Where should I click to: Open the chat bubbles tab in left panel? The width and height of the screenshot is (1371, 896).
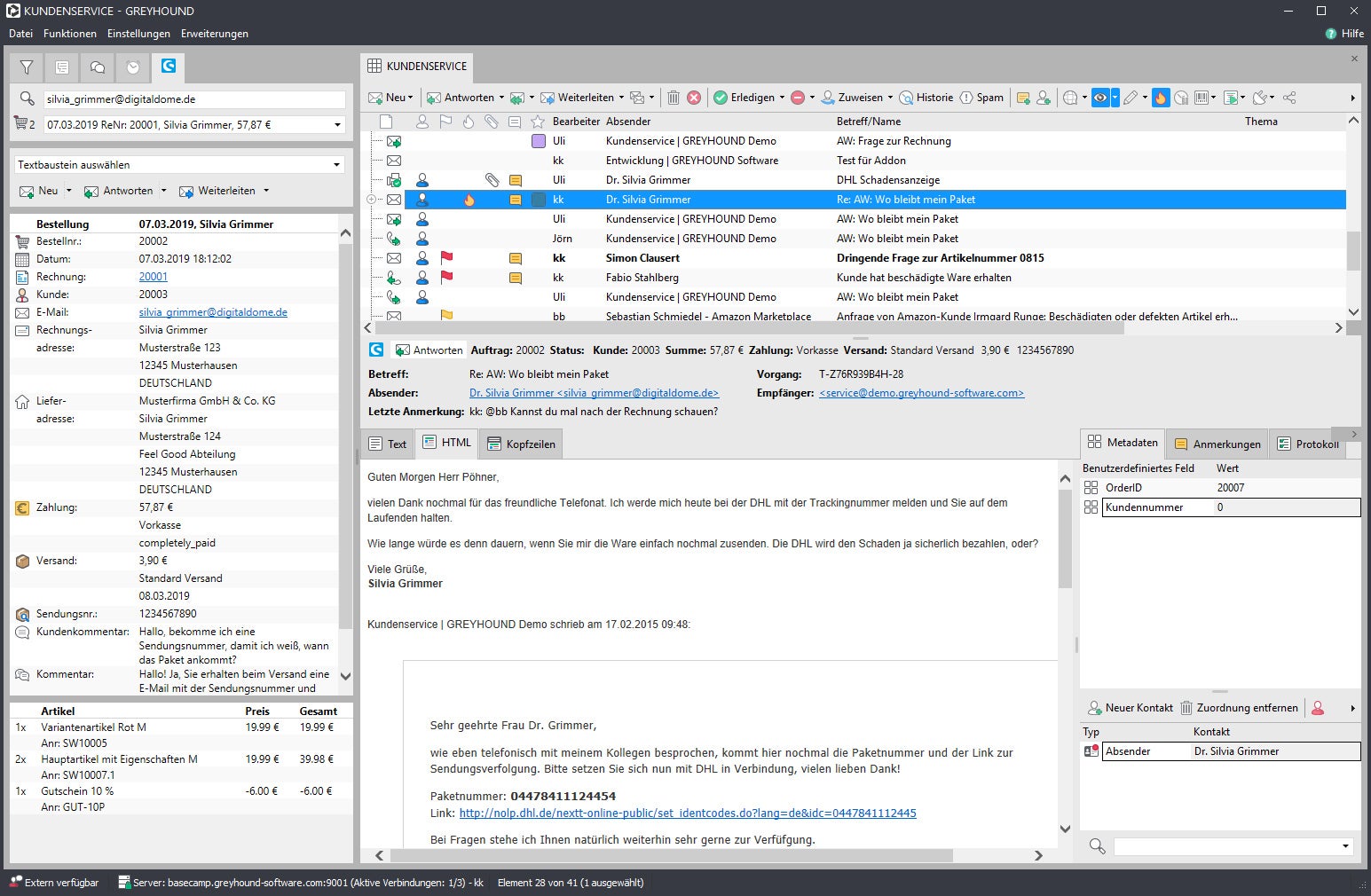tap(98, 67)
